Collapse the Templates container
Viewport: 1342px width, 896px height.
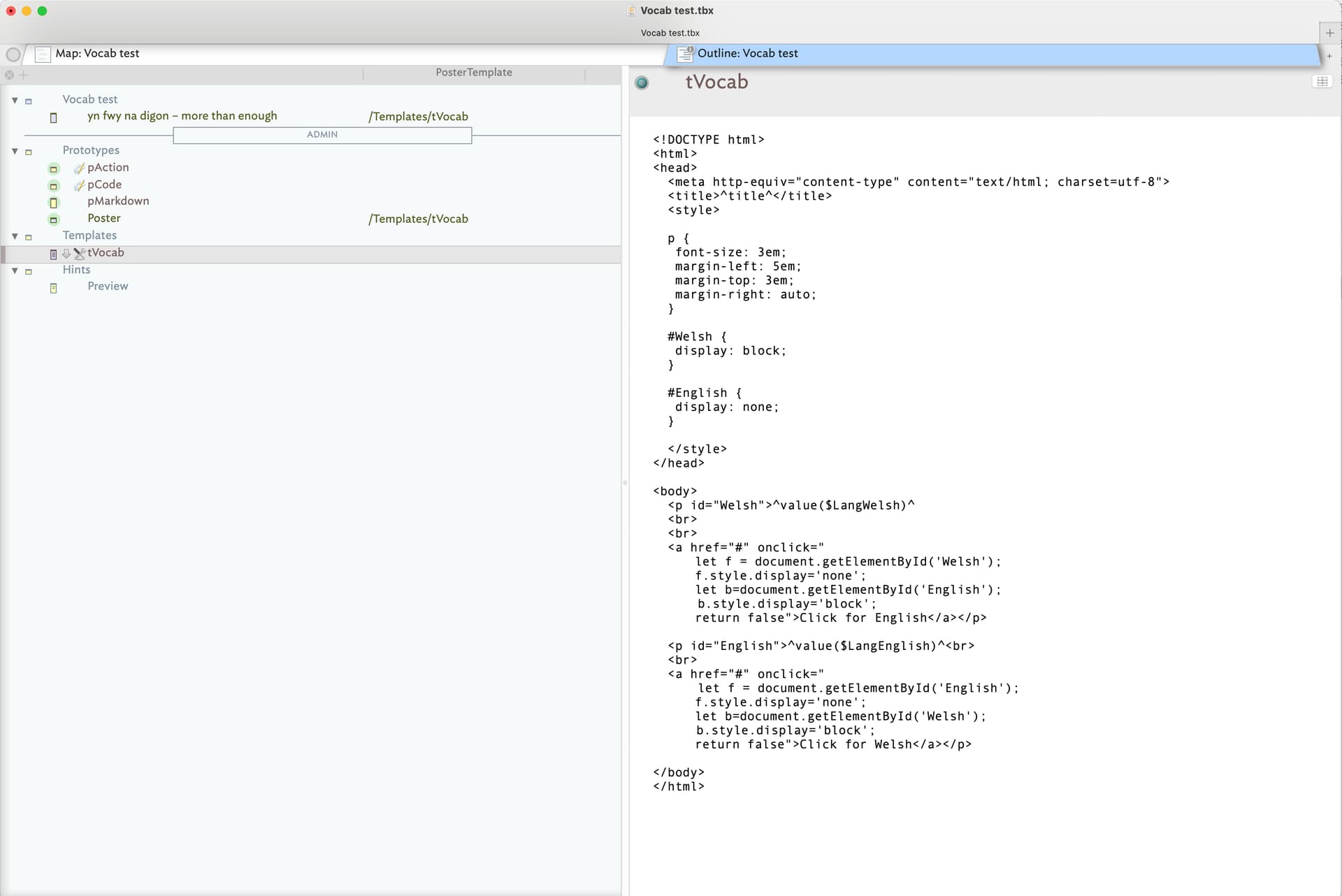coord(15,236)
